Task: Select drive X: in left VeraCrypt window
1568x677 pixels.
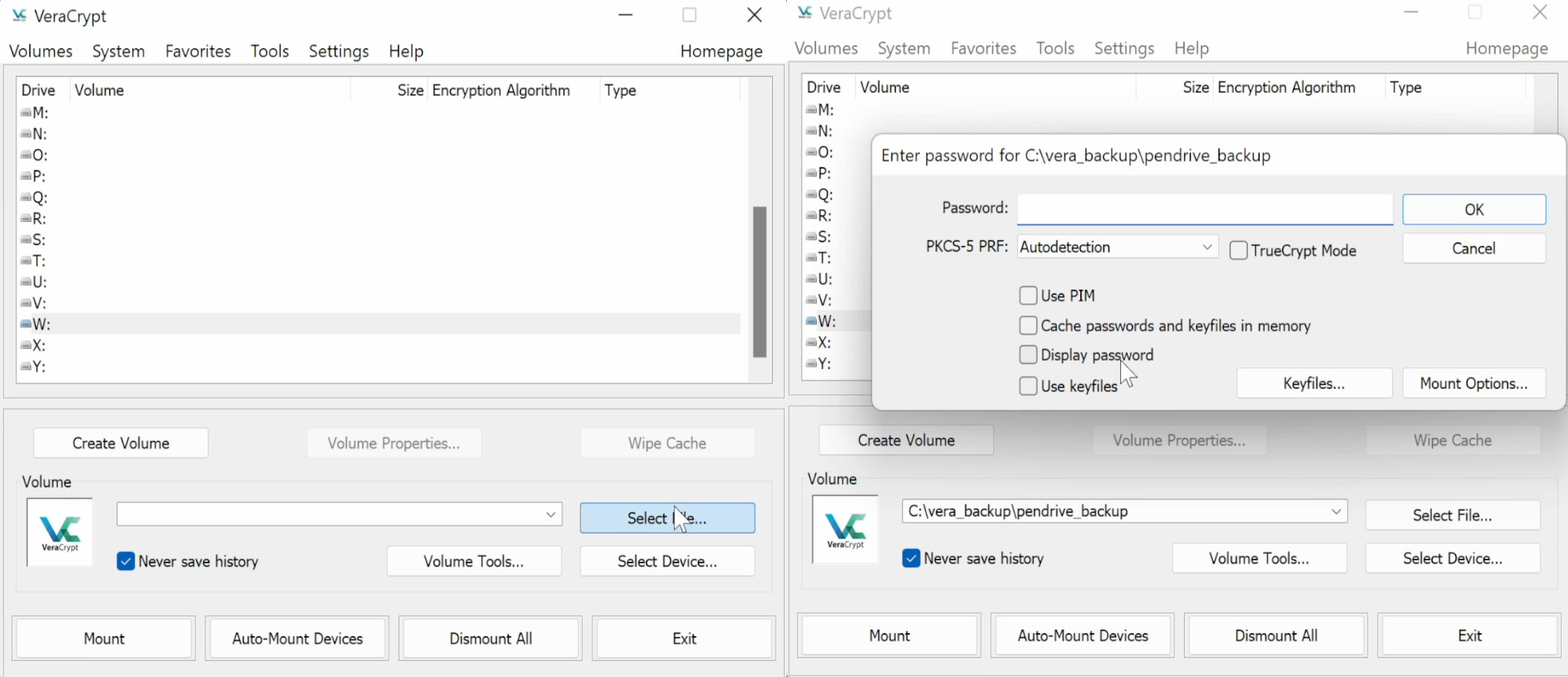Action: [x=34, y=346]
